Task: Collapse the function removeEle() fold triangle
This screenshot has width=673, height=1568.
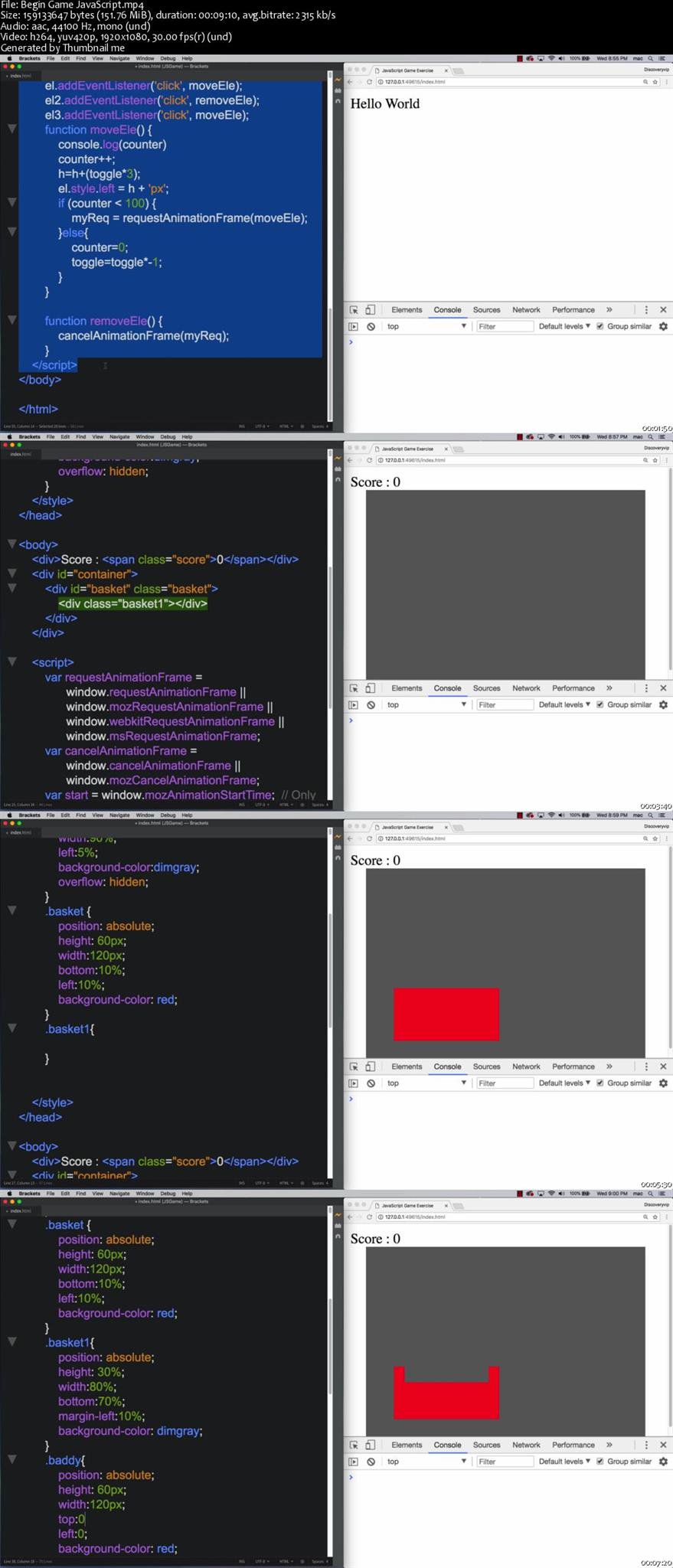Action: (x=11, y=320)
